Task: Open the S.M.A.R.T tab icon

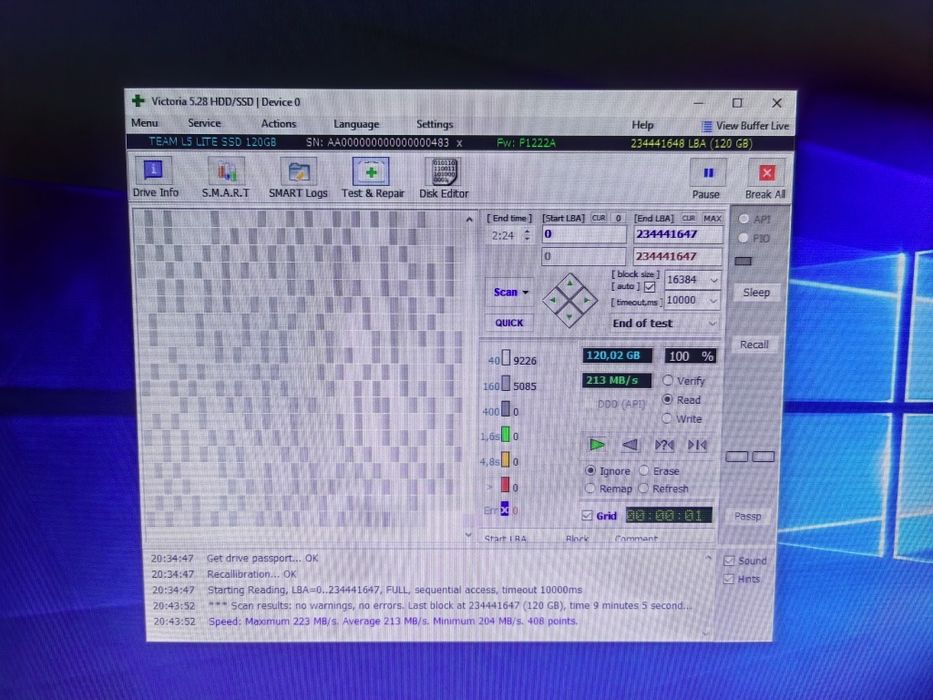Action: 226,177
